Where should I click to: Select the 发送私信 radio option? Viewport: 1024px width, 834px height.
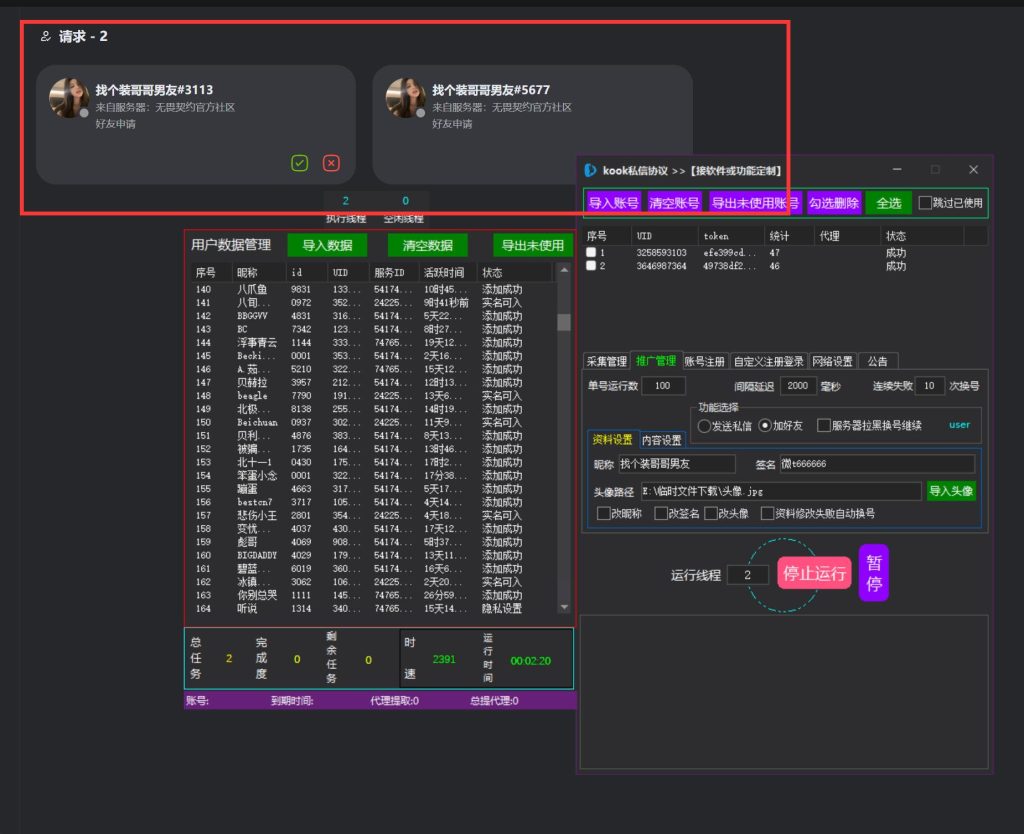[x=704, y=425]
